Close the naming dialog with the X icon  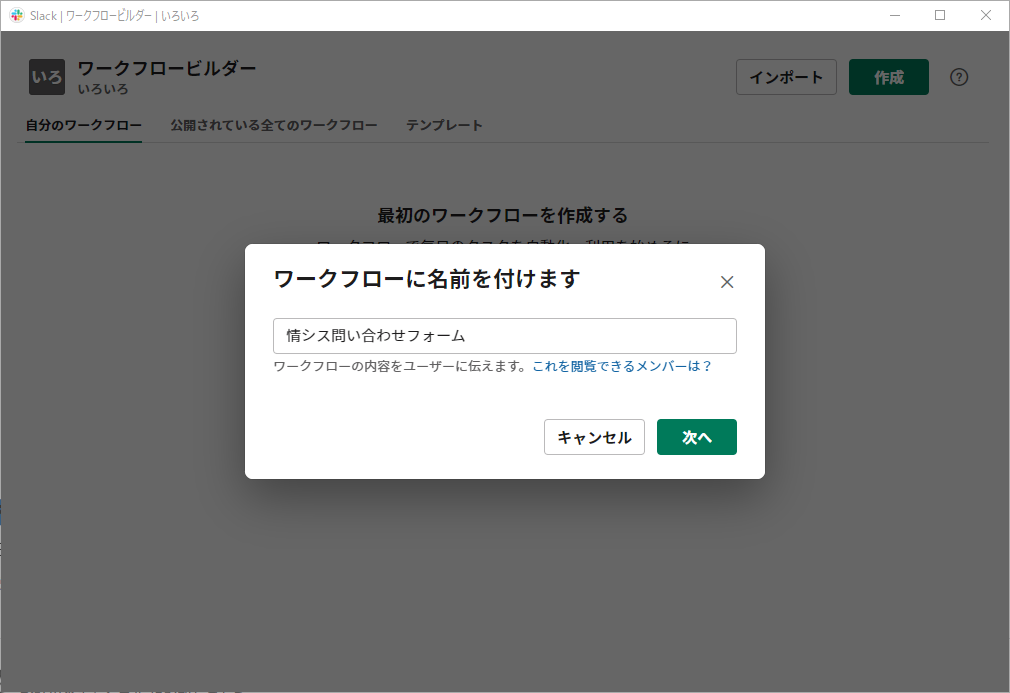point(727,282)
